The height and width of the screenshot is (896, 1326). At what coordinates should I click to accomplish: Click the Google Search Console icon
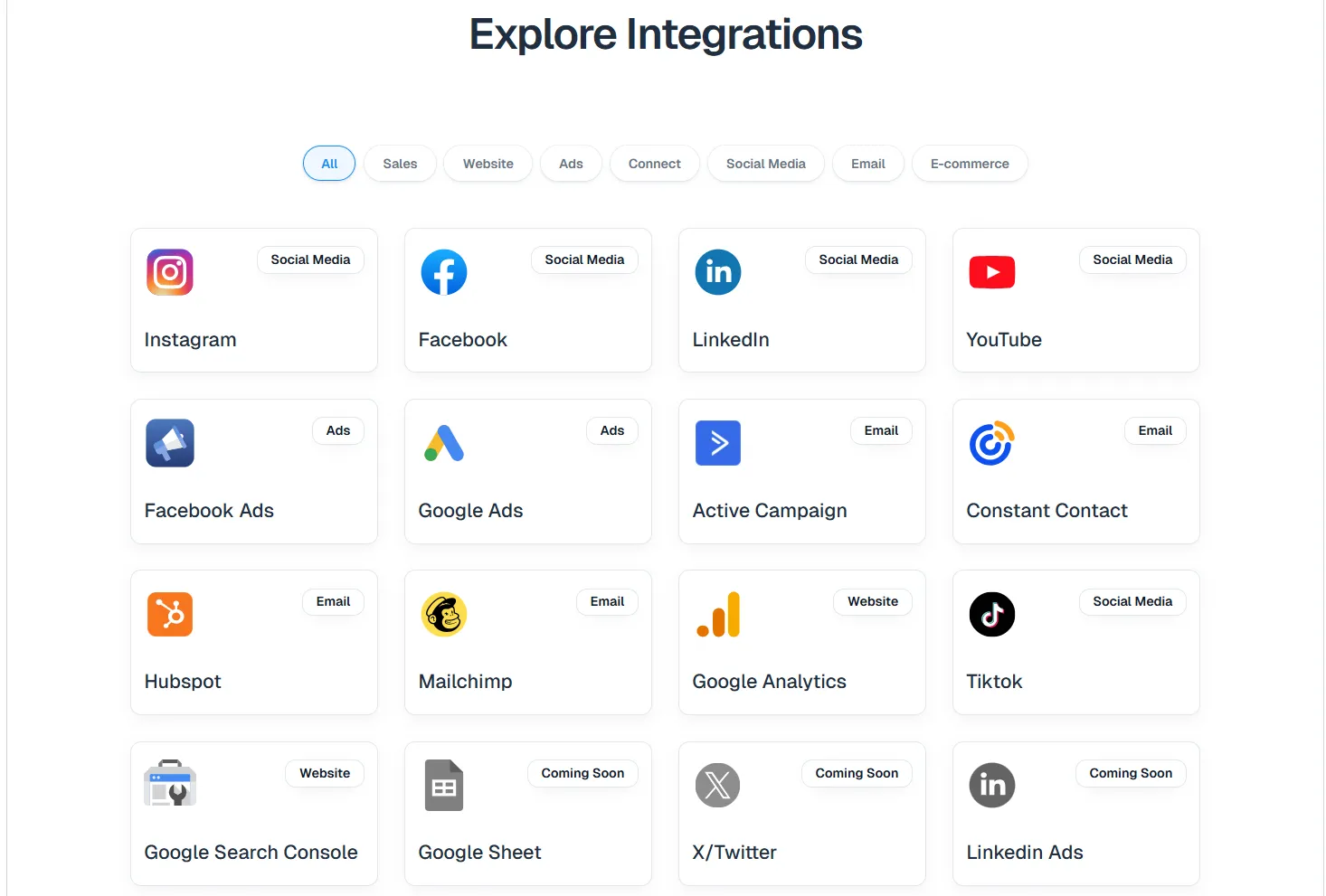point(170,784)
